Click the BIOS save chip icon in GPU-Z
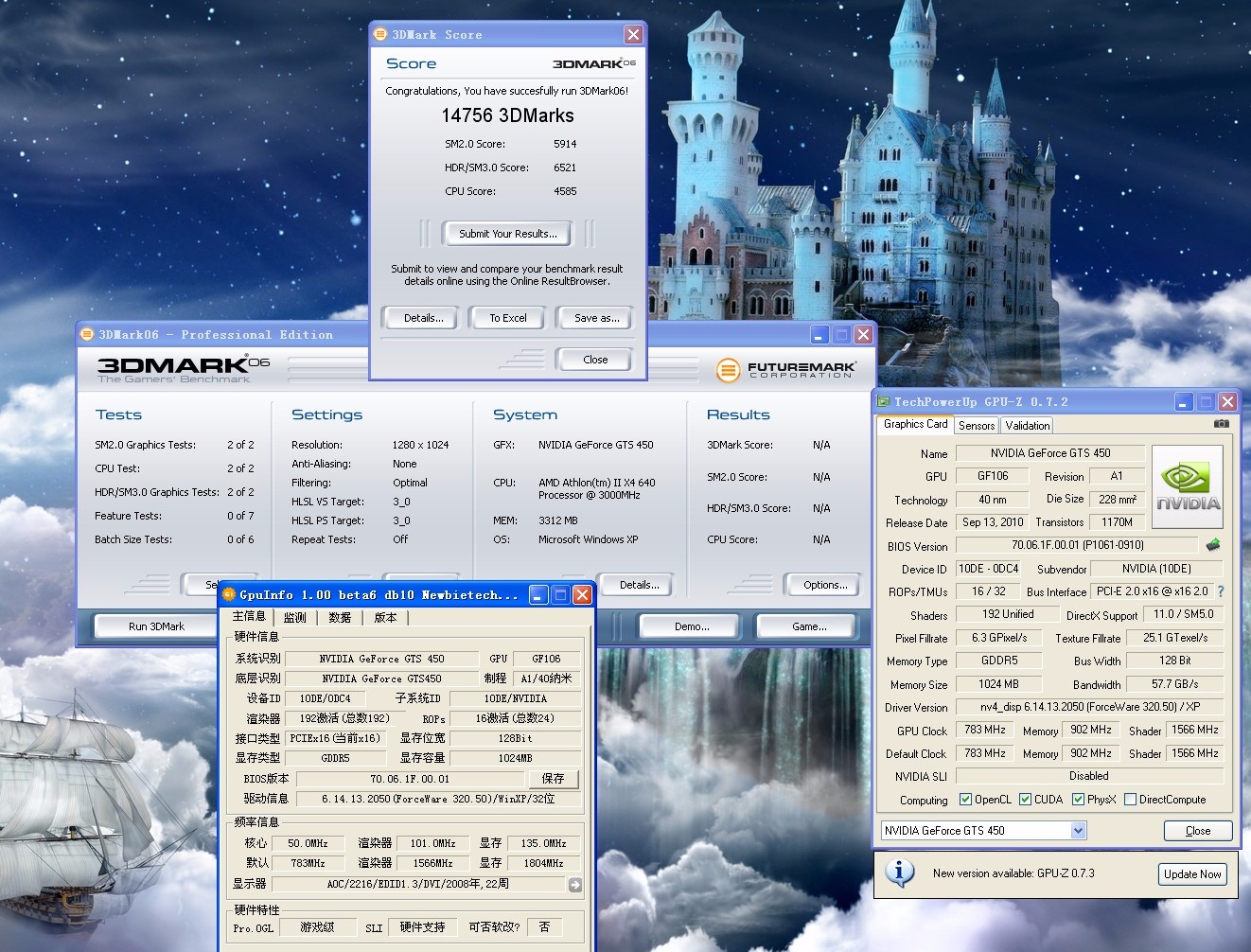Image resolution: width=1251 pixels, height=952 pixels. pos(1213,545)
